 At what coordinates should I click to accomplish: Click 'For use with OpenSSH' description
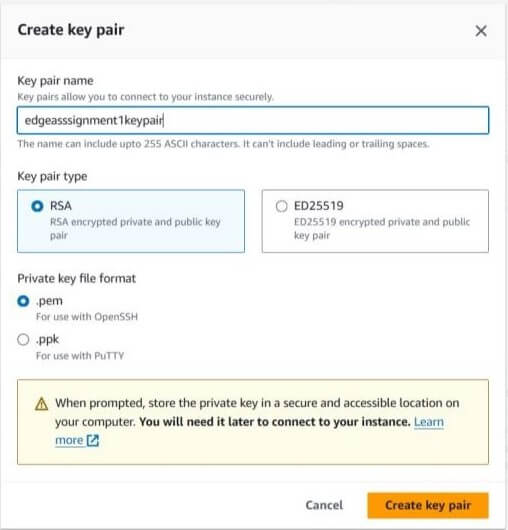[87, 317]
